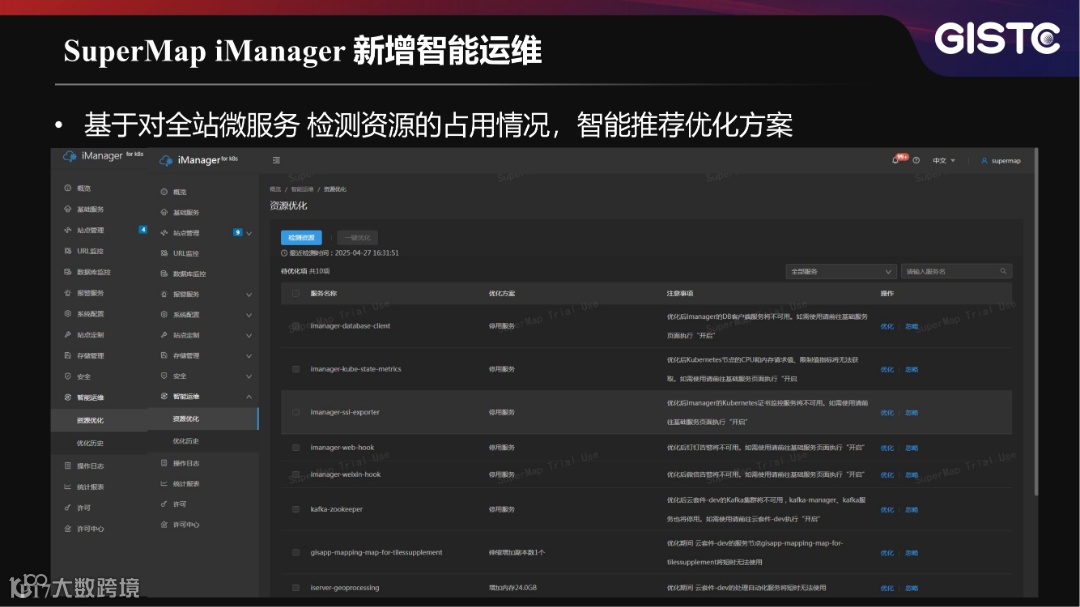
Task: Tick checkbox for gisapp-mapping-map-for-tilessupplement row
Action: tap(295, 553)
